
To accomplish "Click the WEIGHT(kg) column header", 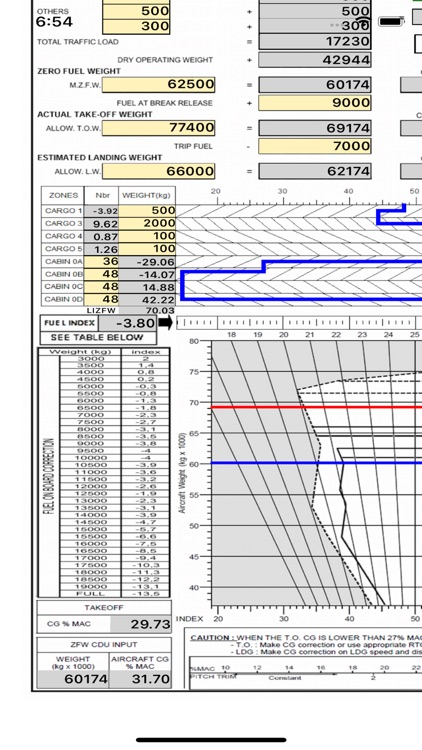I will tap(147, 195).
